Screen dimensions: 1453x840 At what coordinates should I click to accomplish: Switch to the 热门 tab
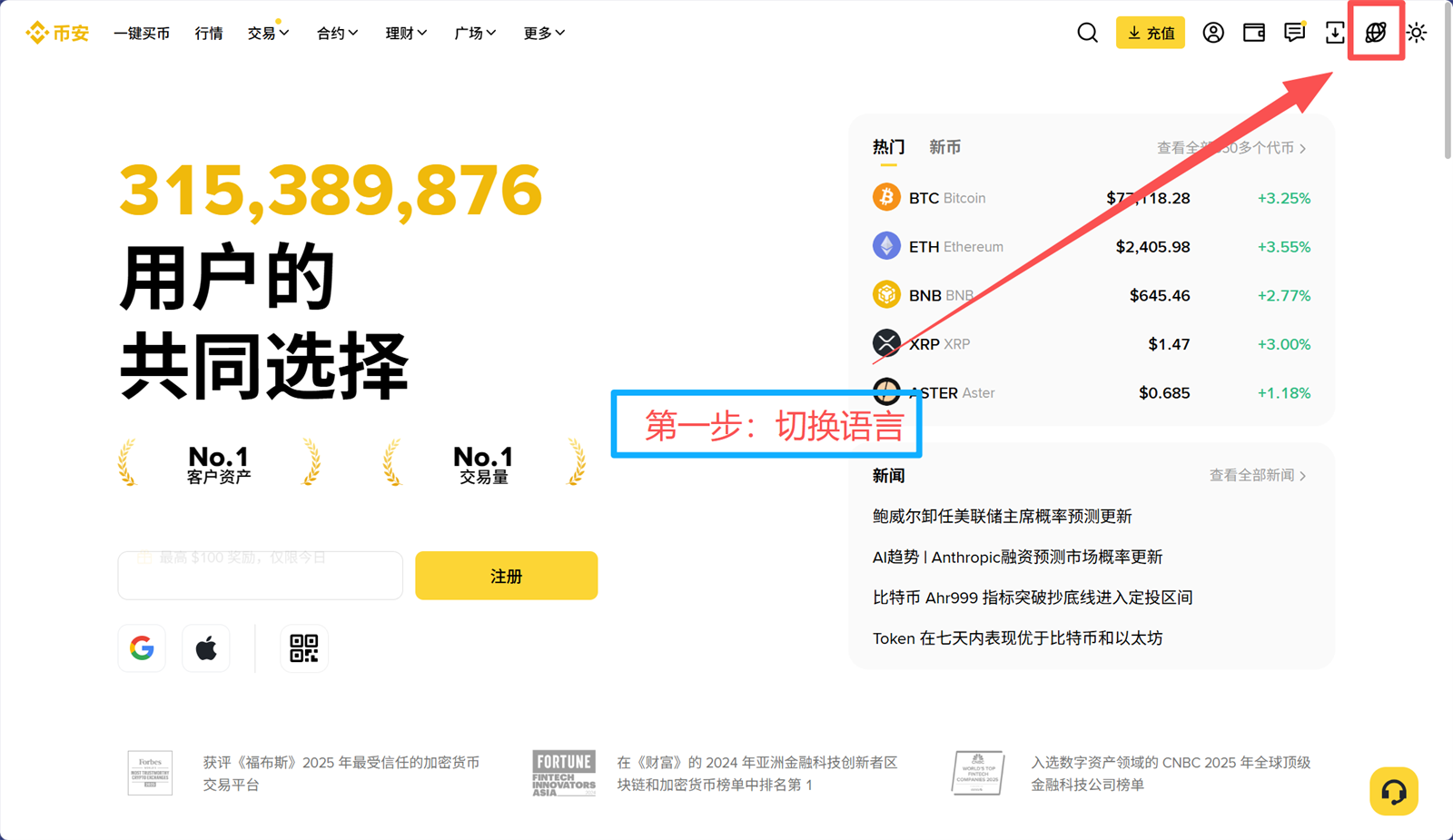coord(888,147)
